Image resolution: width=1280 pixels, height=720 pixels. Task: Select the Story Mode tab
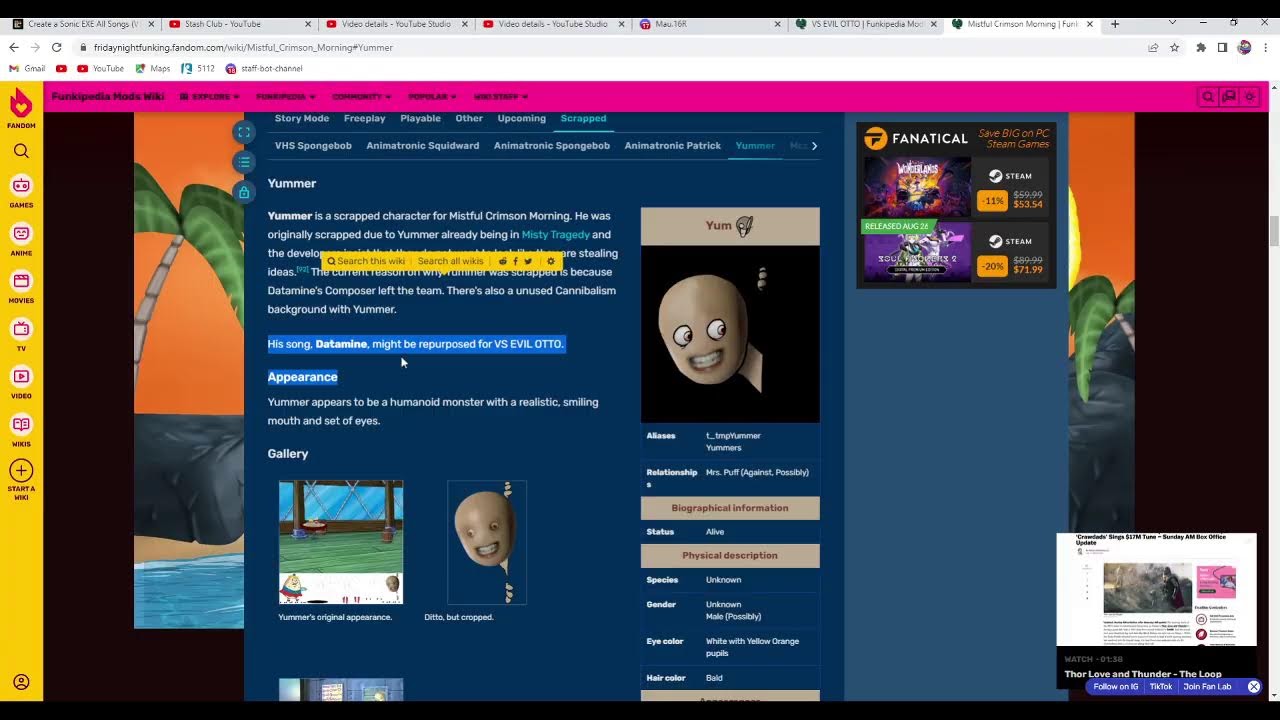pos(302,118)
